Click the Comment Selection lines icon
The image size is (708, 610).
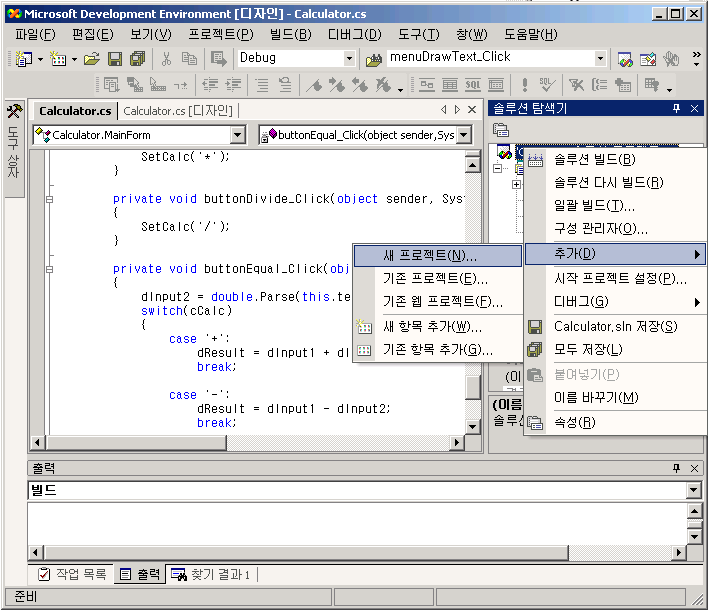(x=262, y=84)
